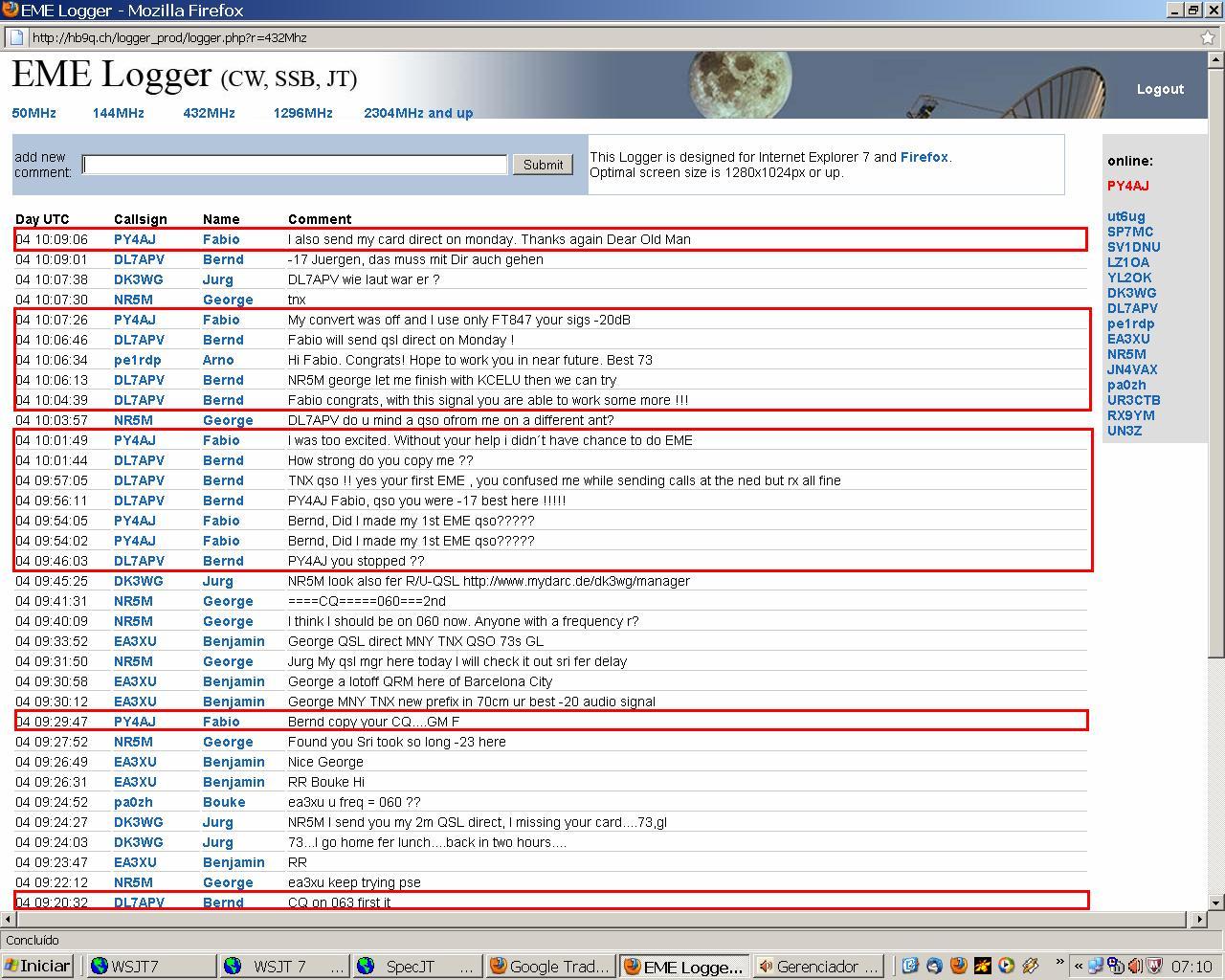Bookmark this page with the star icon
Viewport: 1225px width, 980px height.
[x=1208, y=37]
